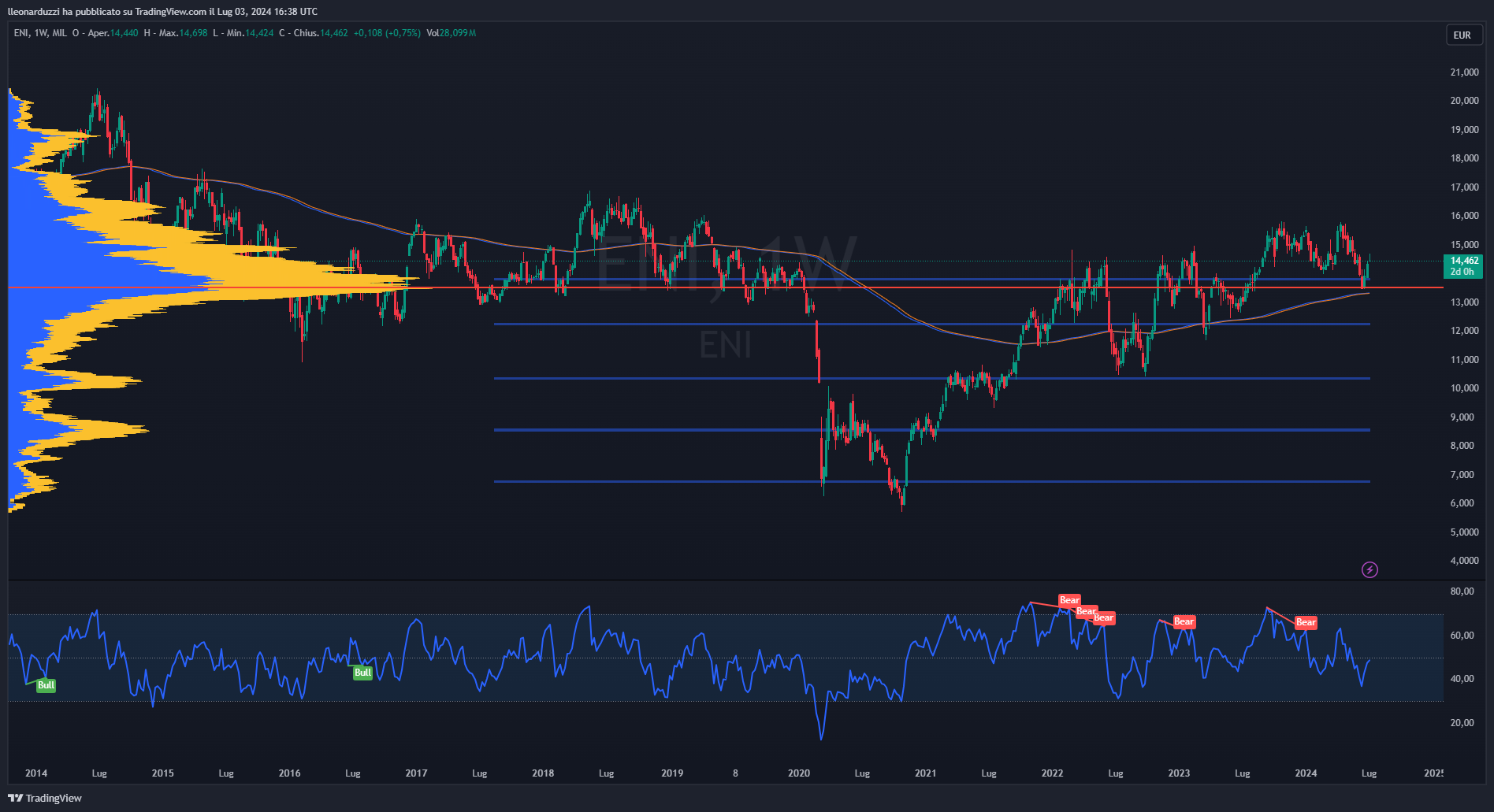Click the green Bull label near 2014

[46, 685]
